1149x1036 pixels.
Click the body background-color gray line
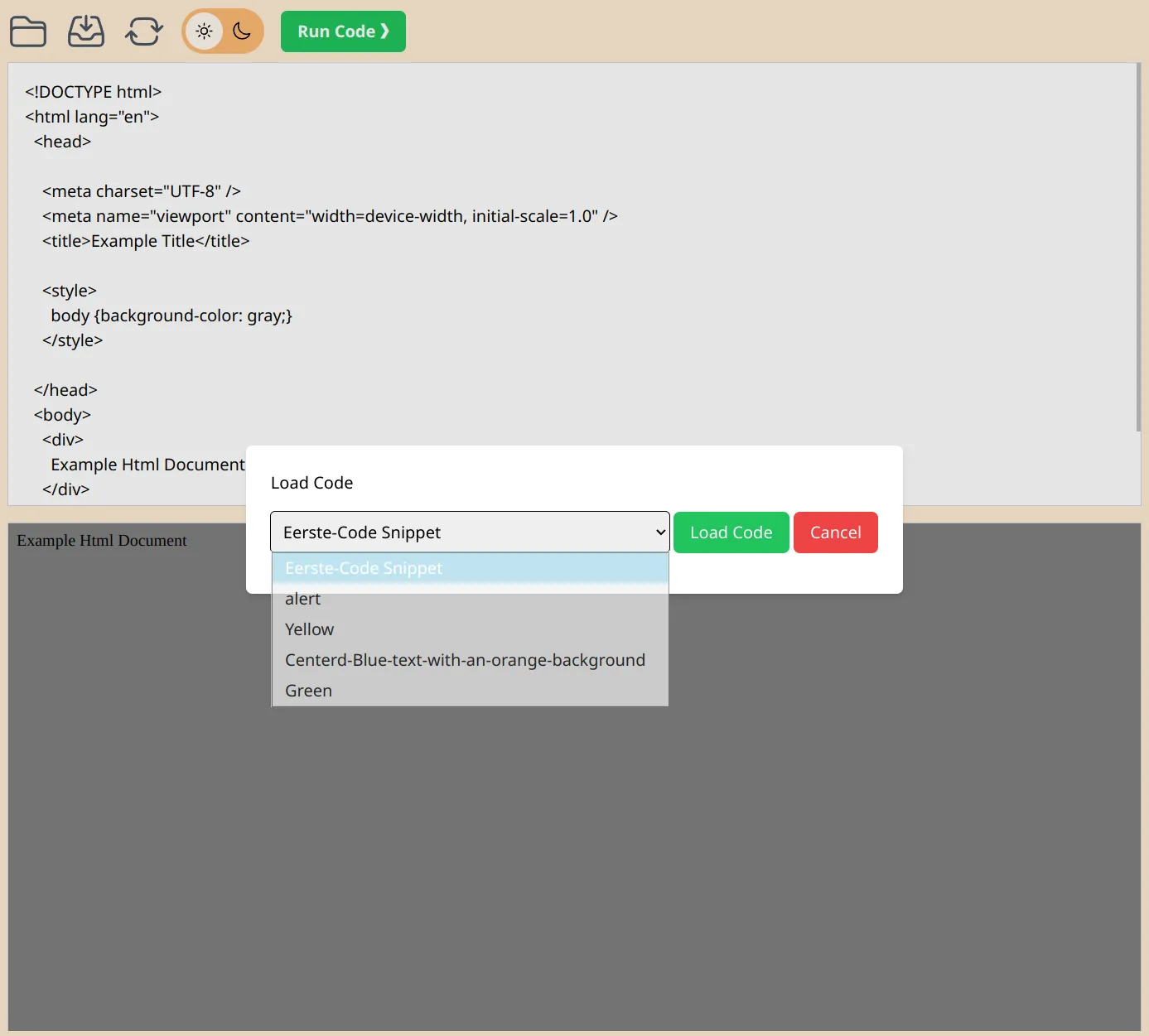(171, 316)
